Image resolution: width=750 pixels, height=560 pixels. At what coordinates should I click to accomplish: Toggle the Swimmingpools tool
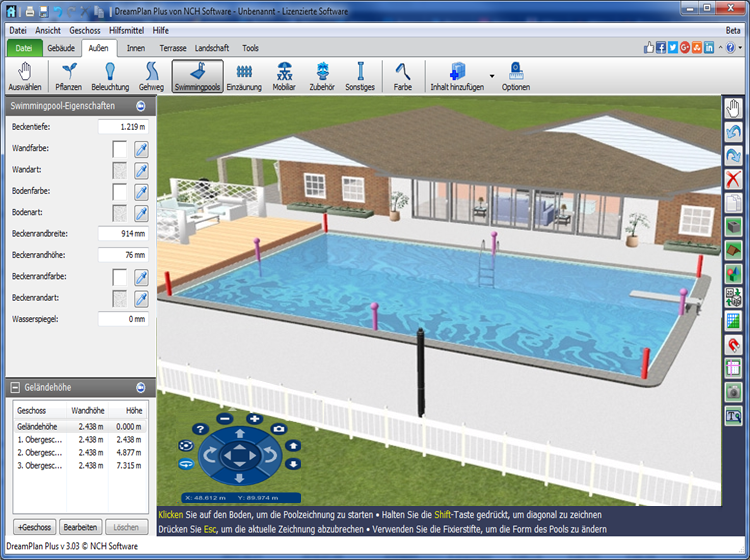point(197,77)
